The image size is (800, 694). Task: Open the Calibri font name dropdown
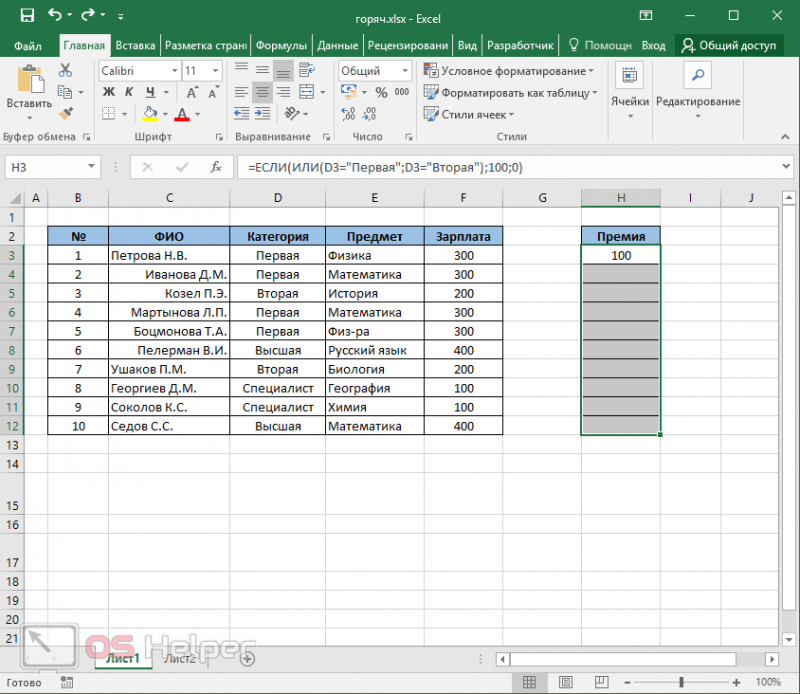pos(174,70)
